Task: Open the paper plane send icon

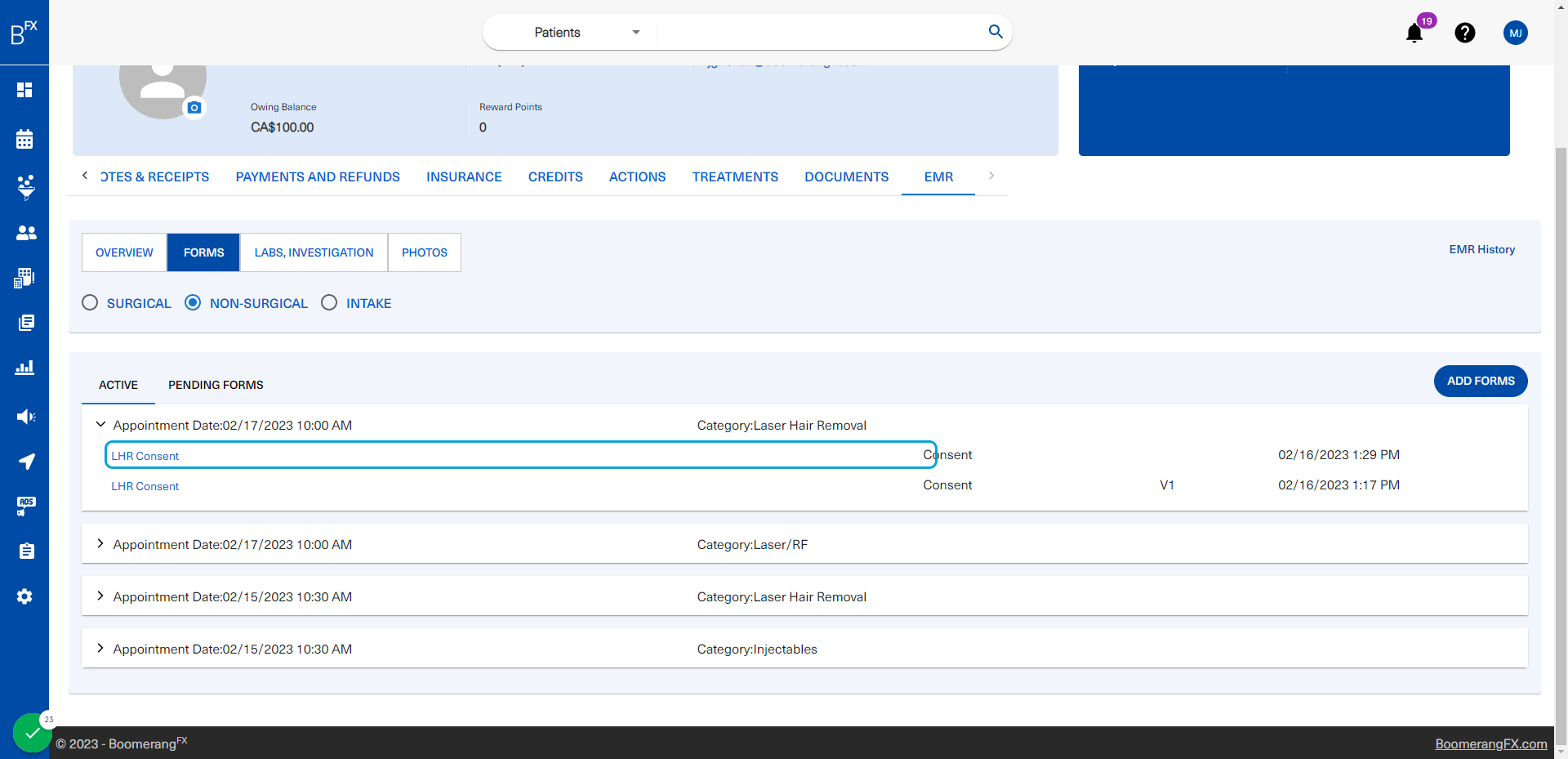Action: point(26,462)
